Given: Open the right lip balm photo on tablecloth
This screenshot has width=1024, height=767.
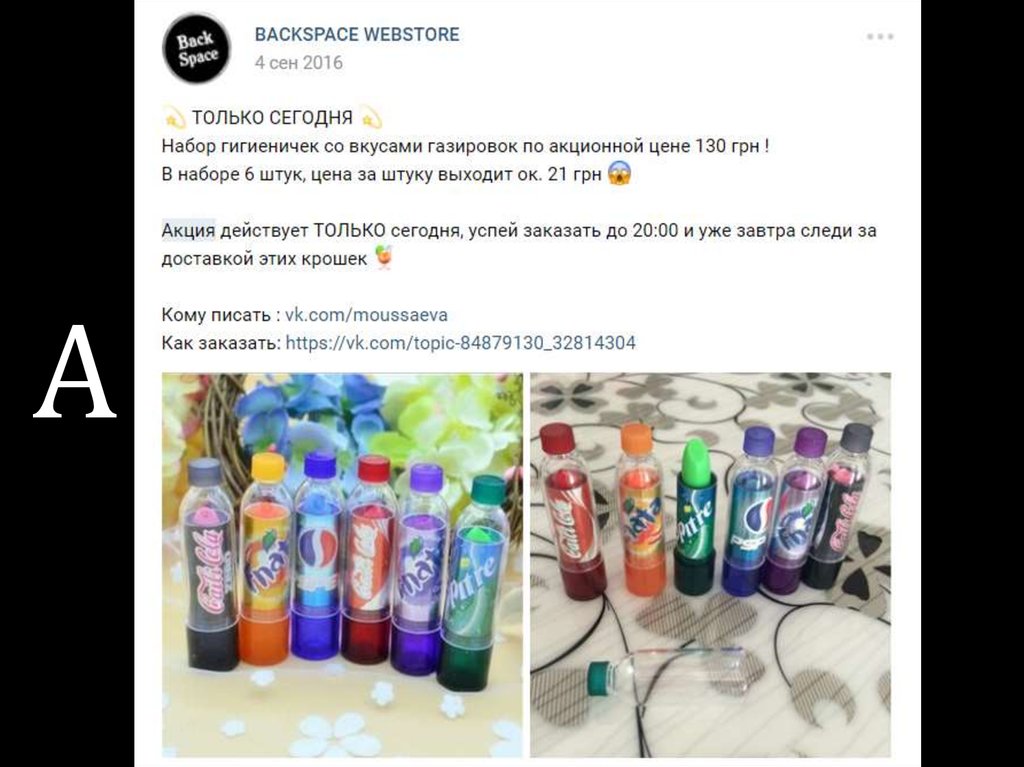Looking at the screenshot, I should (711, 565).
